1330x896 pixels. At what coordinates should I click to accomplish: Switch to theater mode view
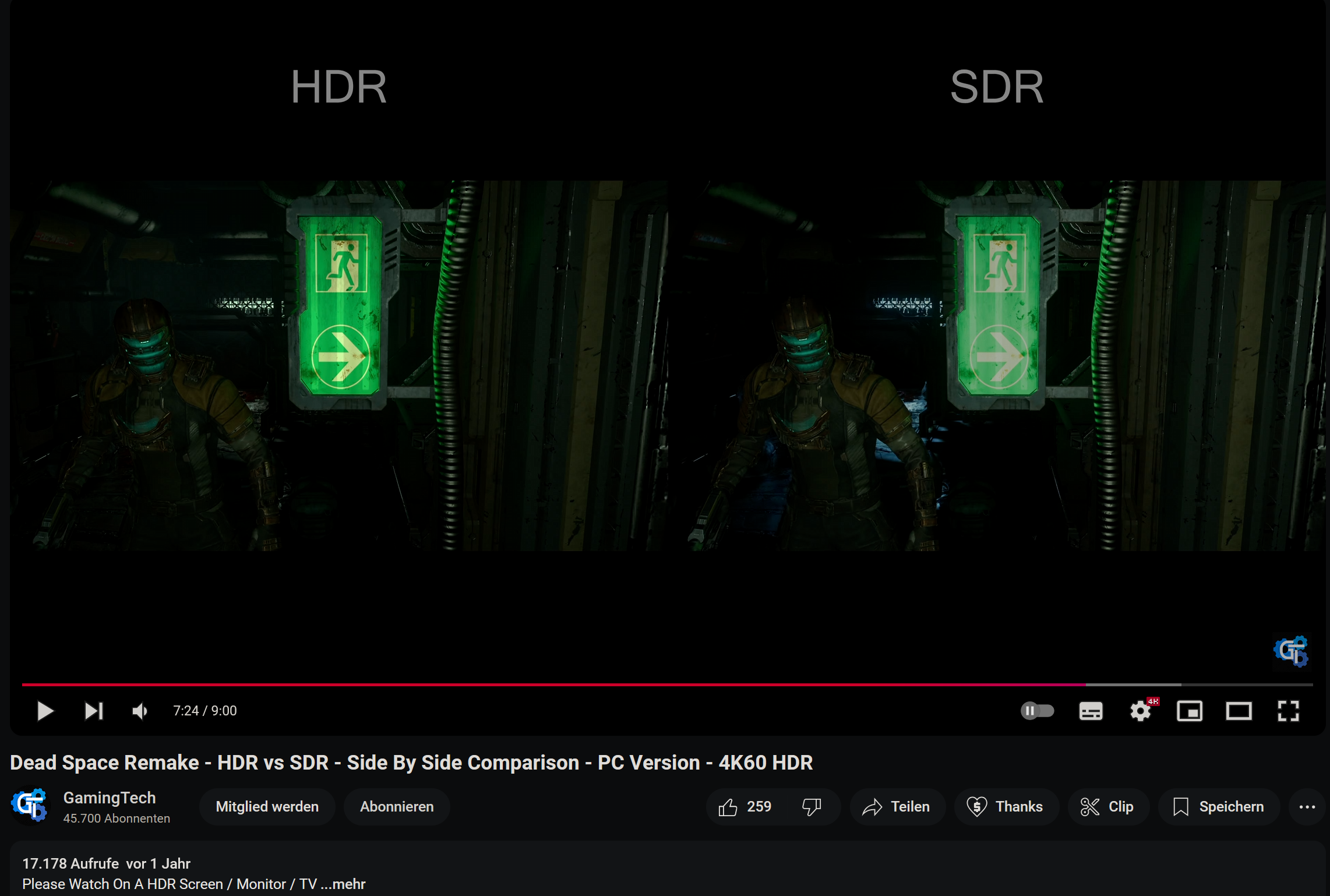1239,711
